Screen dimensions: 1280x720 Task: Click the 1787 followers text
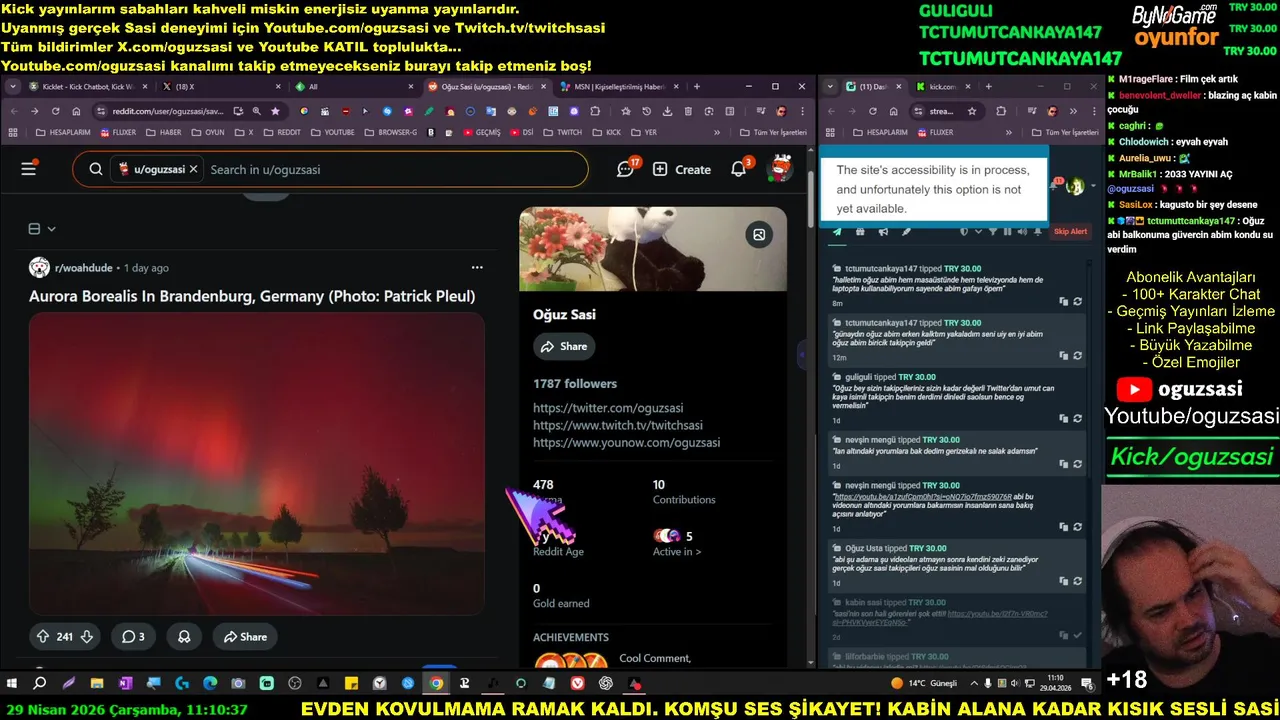click(575, 383)
